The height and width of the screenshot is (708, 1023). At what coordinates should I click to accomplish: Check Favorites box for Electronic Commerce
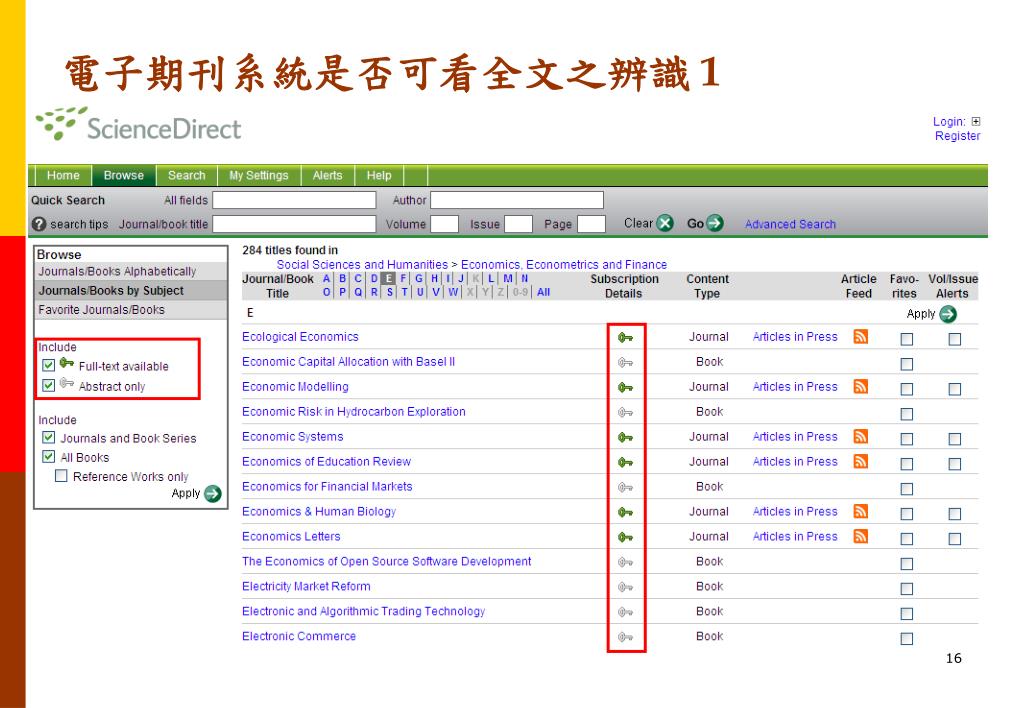click(907, 639)
